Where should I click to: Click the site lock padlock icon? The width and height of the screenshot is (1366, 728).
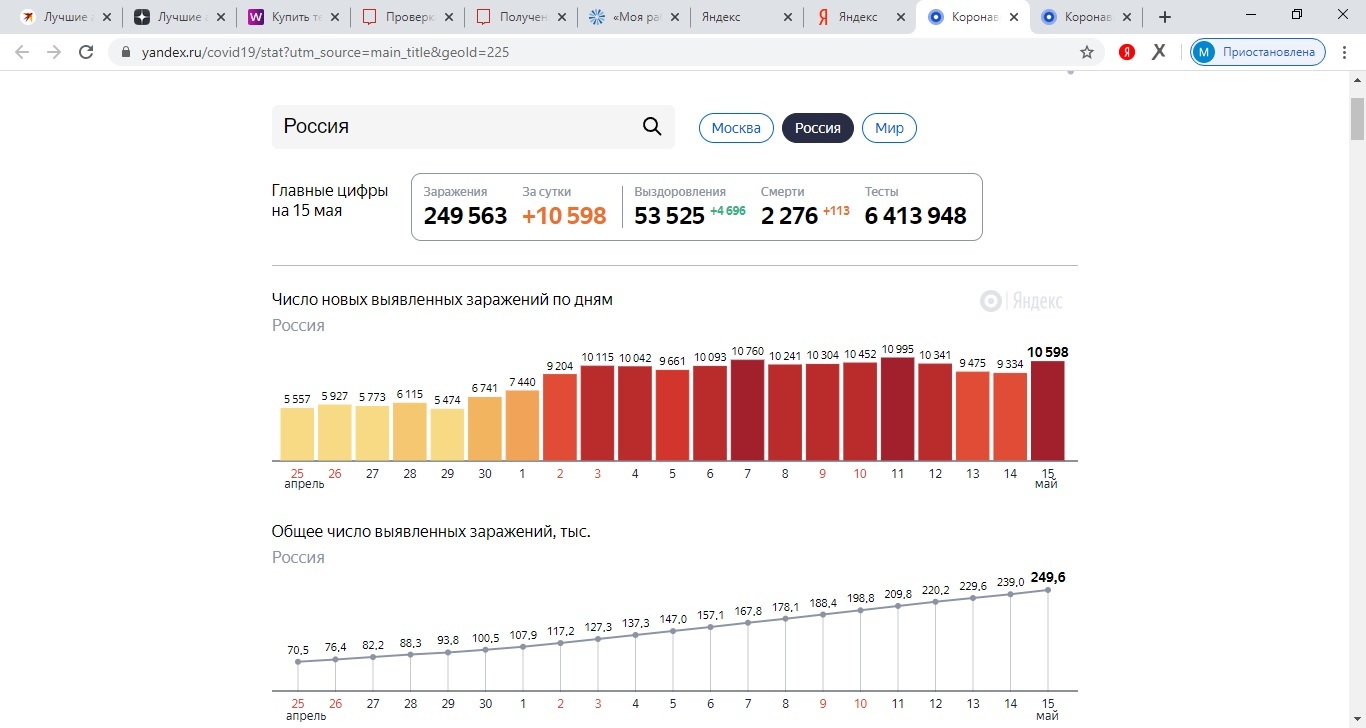point(125,52)
